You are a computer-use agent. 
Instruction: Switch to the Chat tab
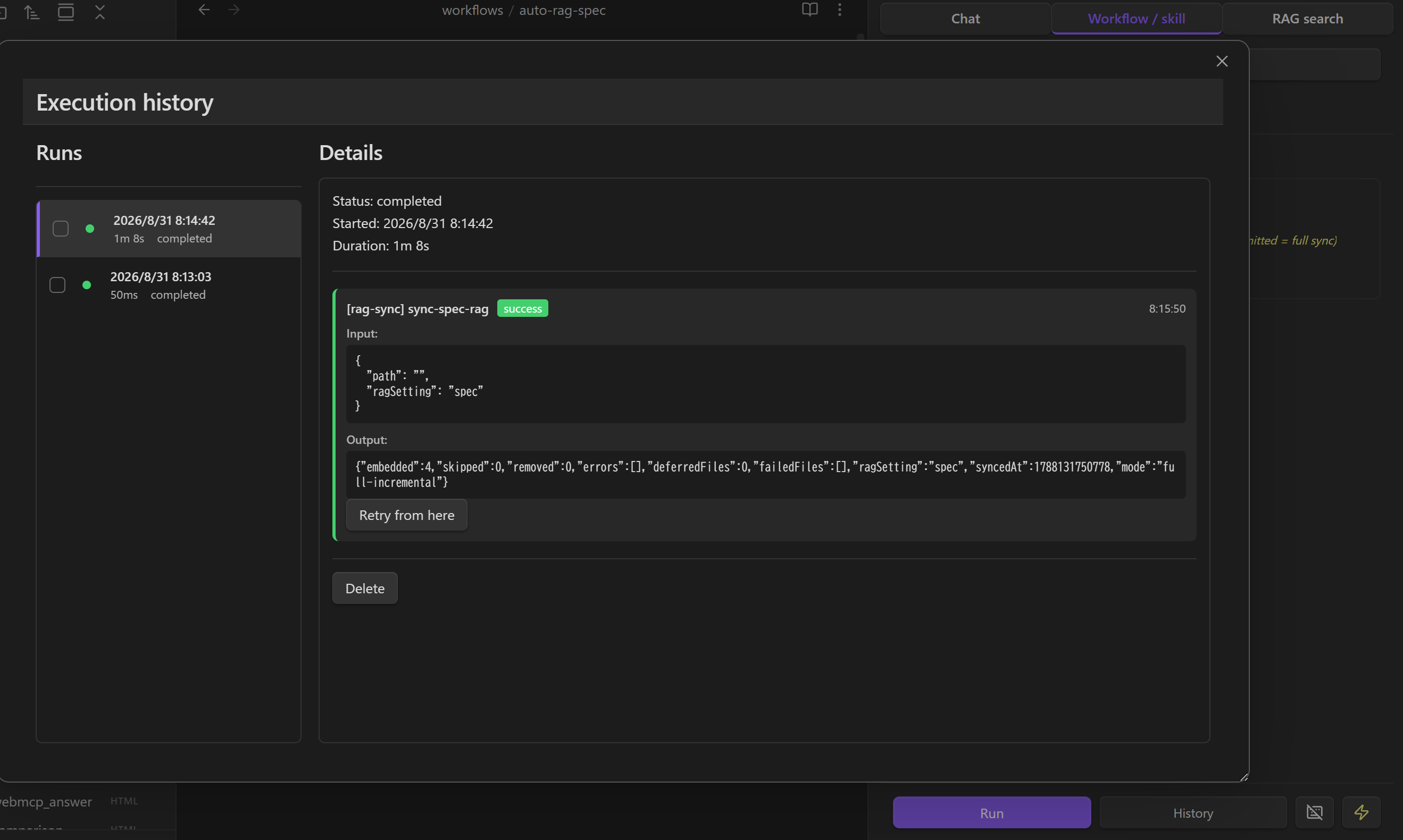965,19
